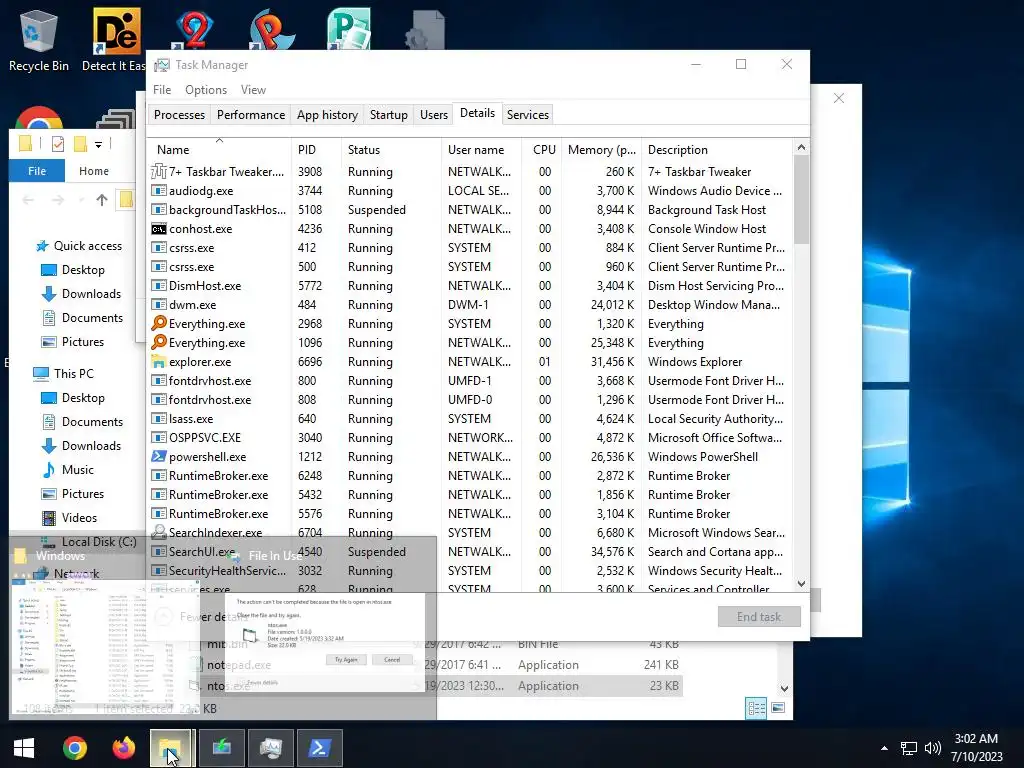This screenshot has width=1024, height=768.
Task: Sort by the Status column header
Action: [x=391, y=150]
